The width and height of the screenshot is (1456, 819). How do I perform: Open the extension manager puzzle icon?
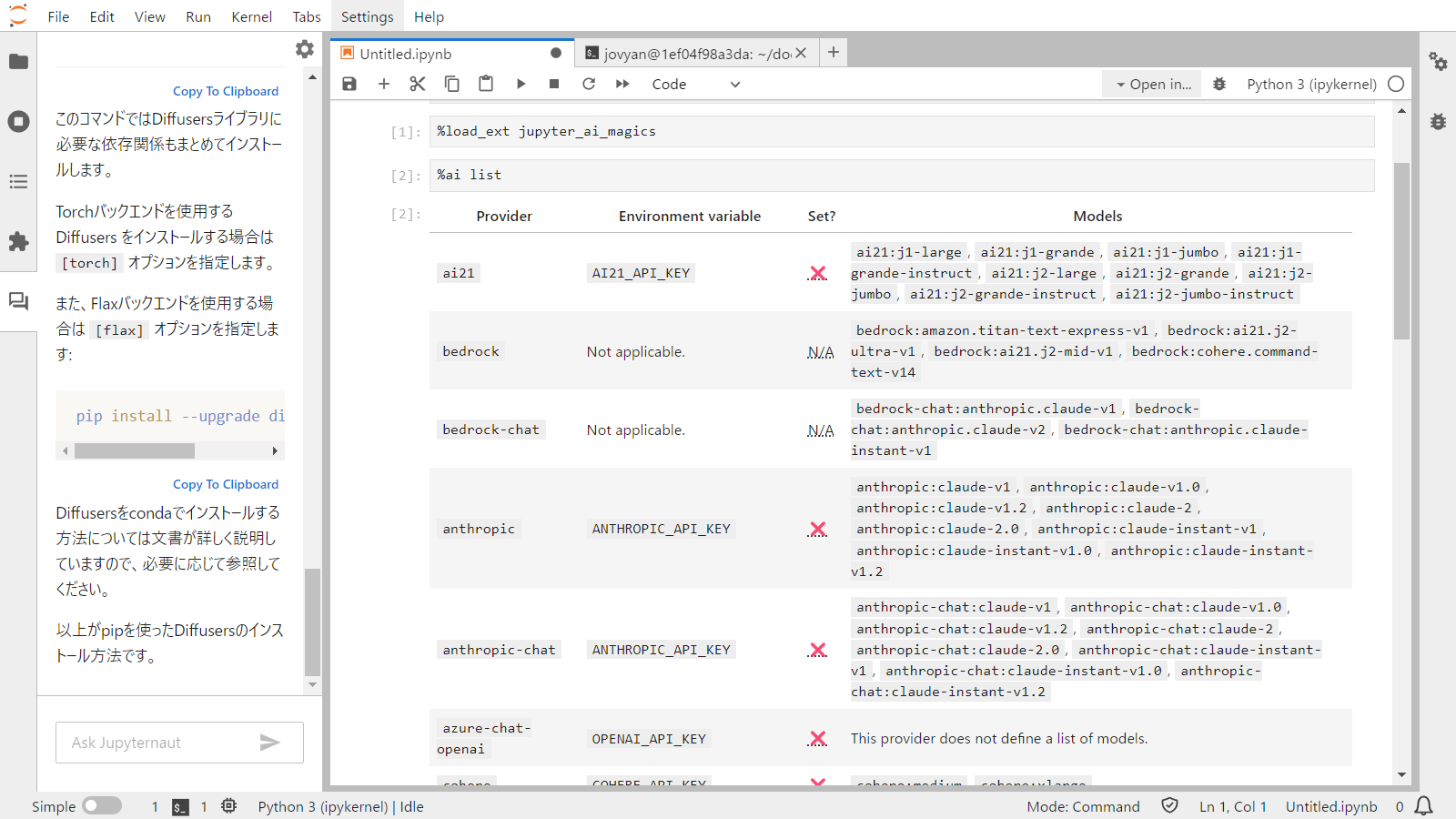click(x=18, y=241)
